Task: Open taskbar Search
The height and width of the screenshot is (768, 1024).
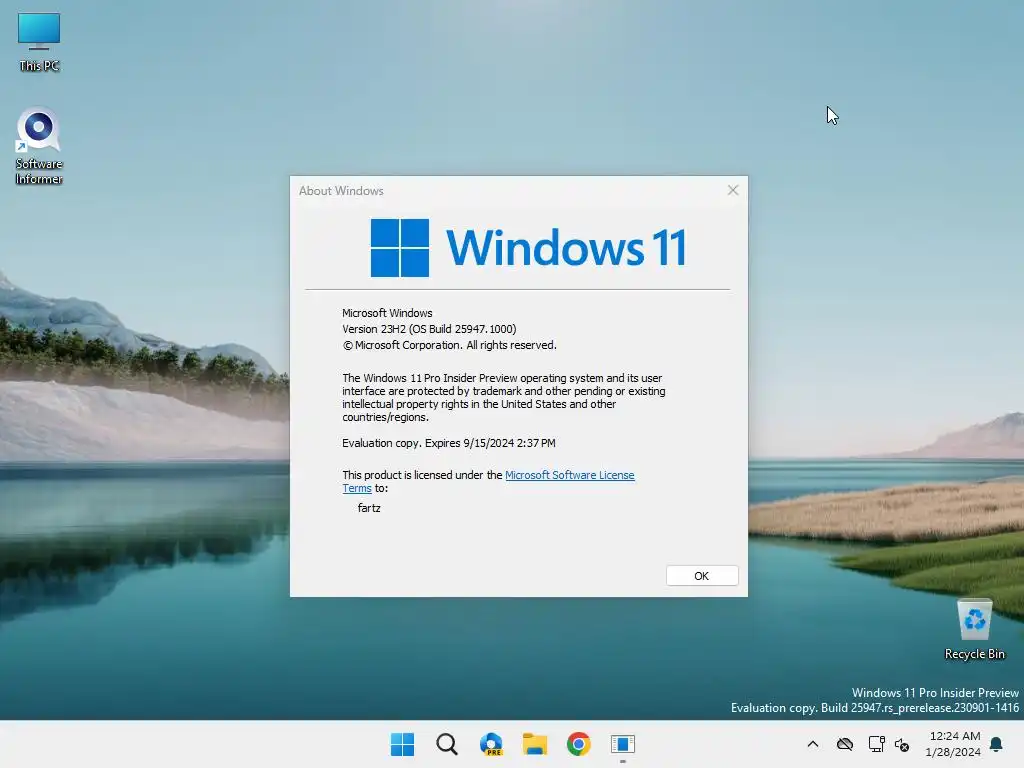Action: click(x=447, y=744)
